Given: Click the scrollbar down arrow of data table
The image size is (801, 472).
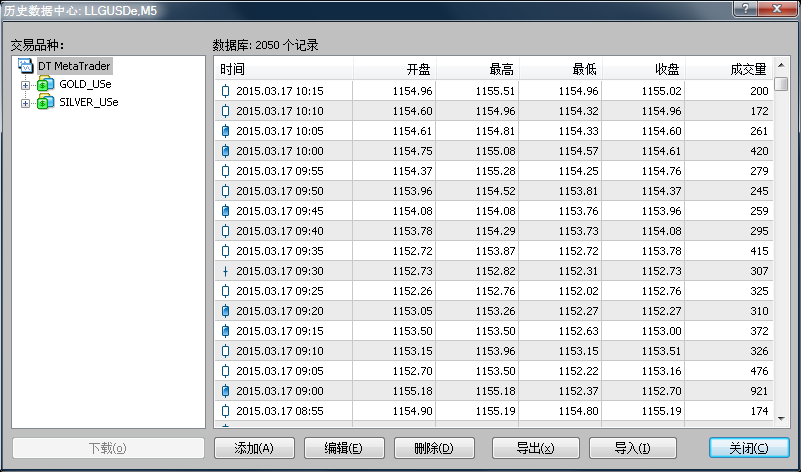Looking at the screenshot, I should (x=781, y=419).
